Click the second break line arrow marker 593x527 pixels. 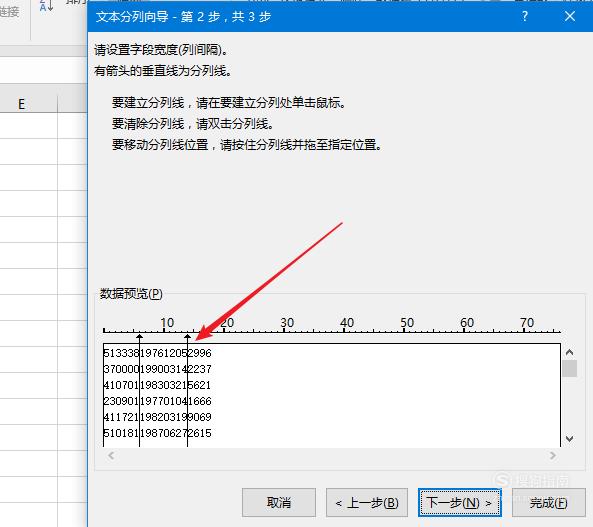(188, 336)
